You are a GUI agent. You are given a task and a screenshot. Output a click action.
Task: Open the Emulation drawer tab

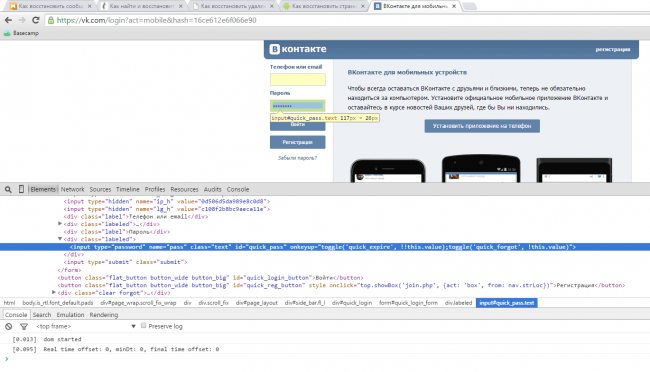click(x=70, y=315)
